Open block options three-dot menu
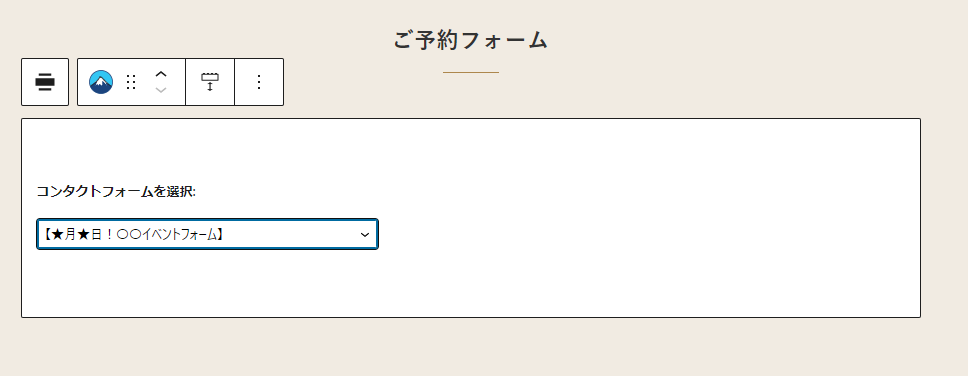Image resolution: width=968 pixels, height=376 pixels. click(259, 82)
